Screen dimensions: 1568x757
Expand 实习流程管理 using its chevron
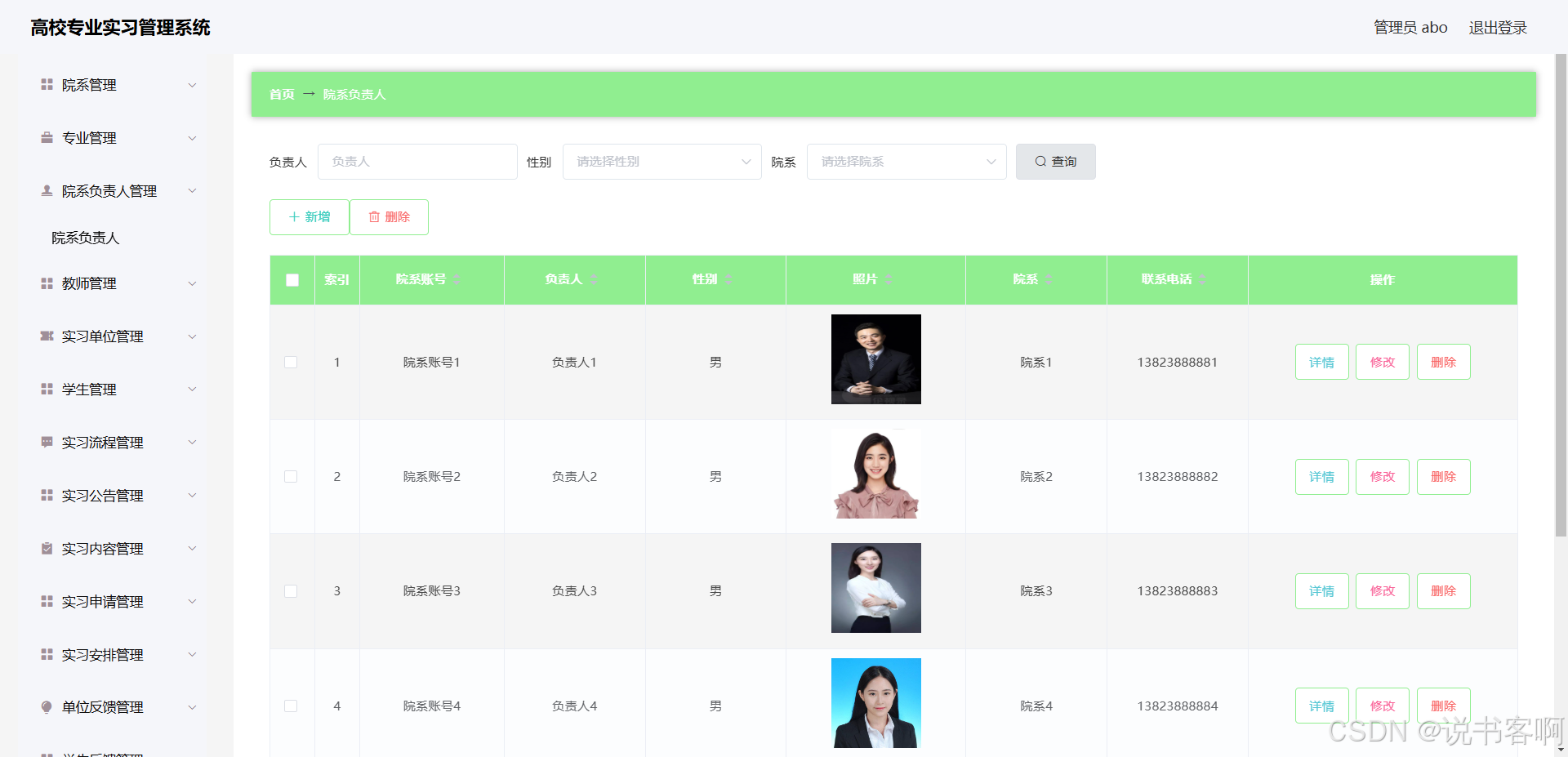click(192, 443)
